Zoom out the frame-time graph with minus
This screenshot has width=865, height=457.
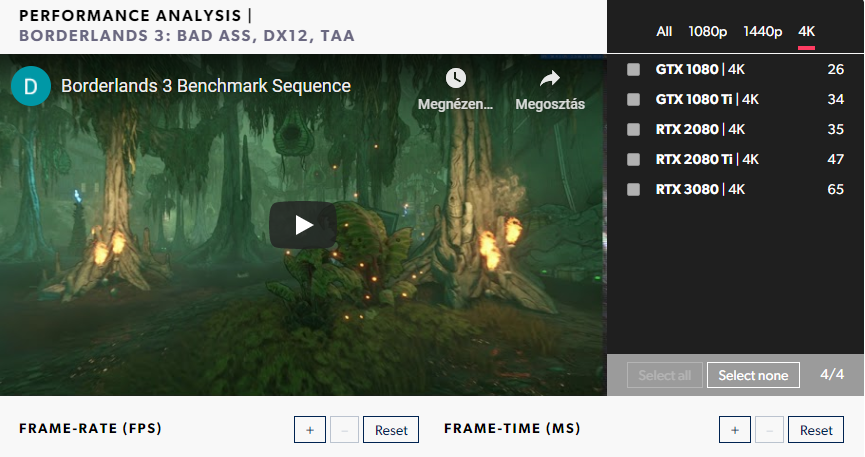point(770,430)
